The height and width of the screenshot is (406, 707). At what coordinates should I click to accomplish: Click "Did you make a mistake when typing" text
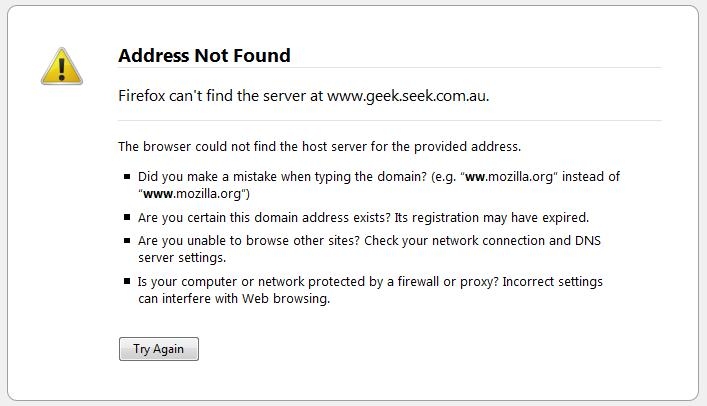point(244,176)
